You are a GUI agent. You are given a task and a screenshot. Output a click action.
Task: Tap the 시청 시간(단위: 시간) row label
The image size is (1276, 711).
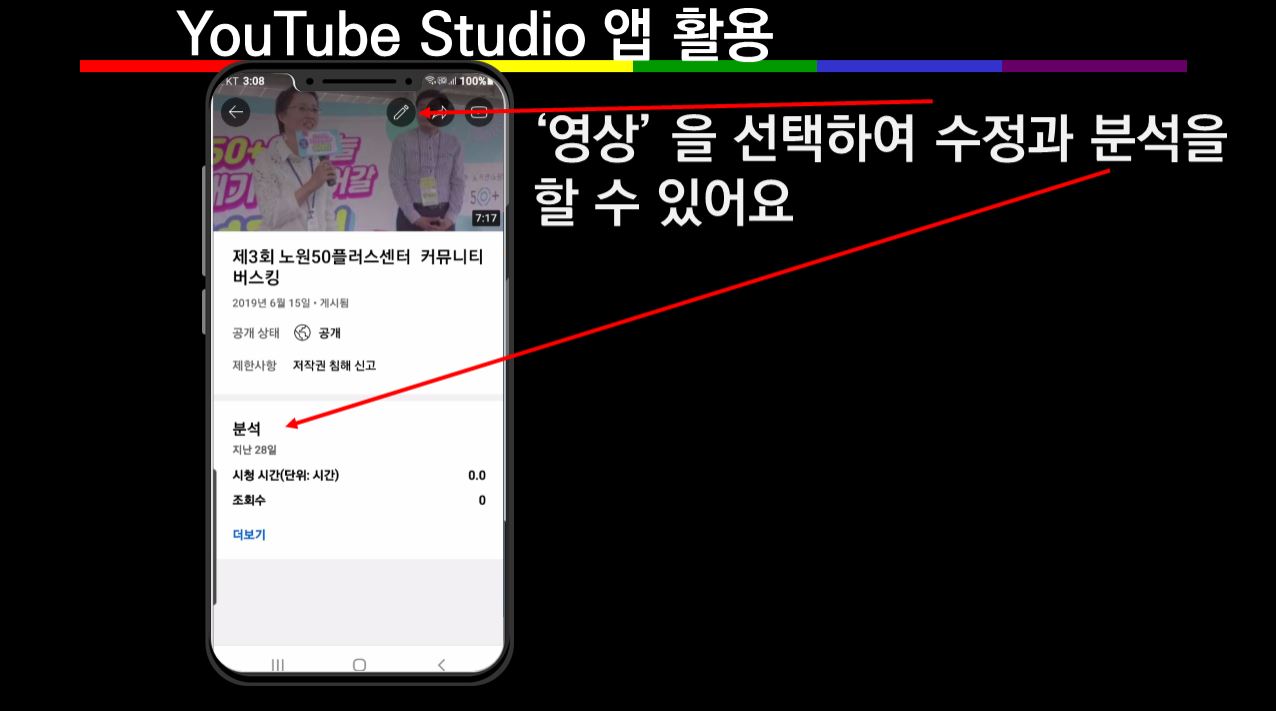(x=285, y=476)
